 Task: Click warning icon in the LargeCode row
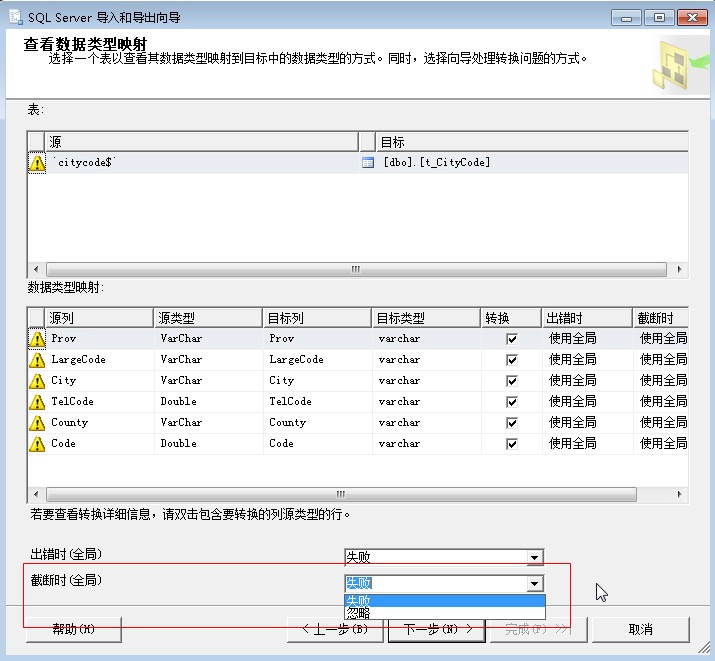(x=37, y=360)
